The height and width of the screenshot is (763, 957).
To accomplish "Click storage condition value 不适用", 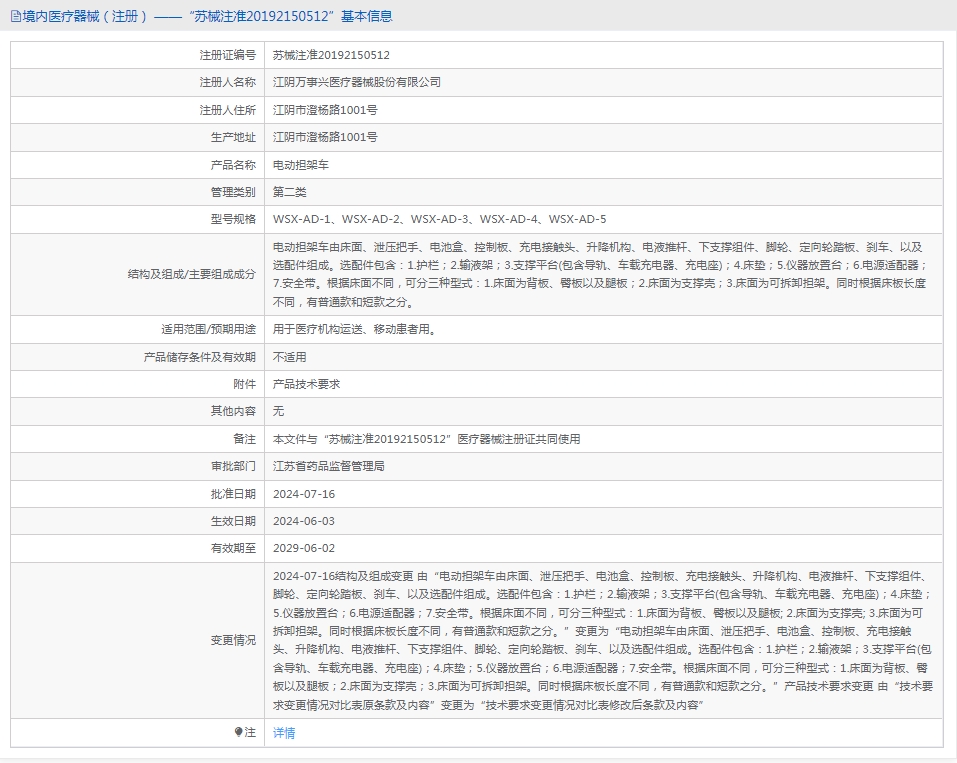I will pyautogui.click(x=289, y=357).
